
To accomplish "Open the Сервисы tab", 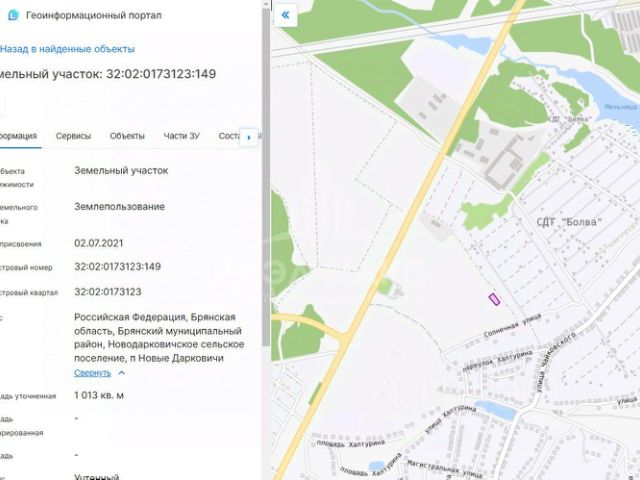I will point(73,136).
